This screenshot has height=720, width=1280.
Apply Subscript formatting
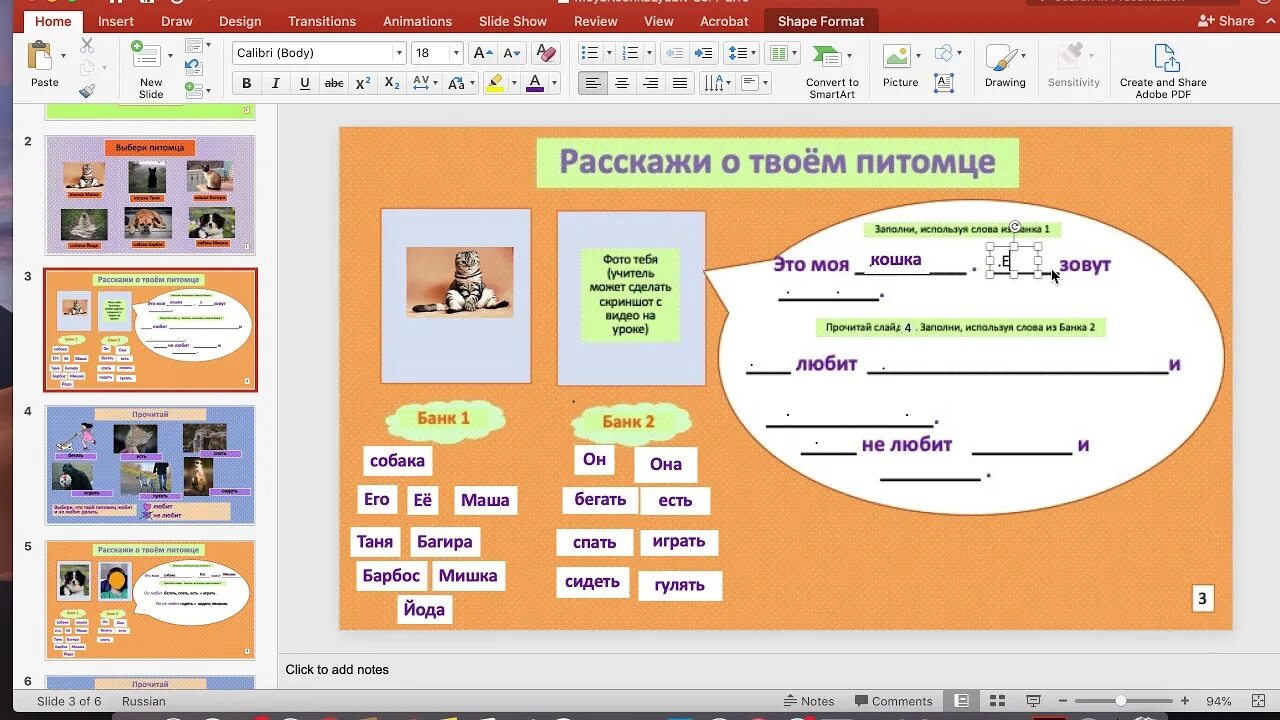[392, 84]
